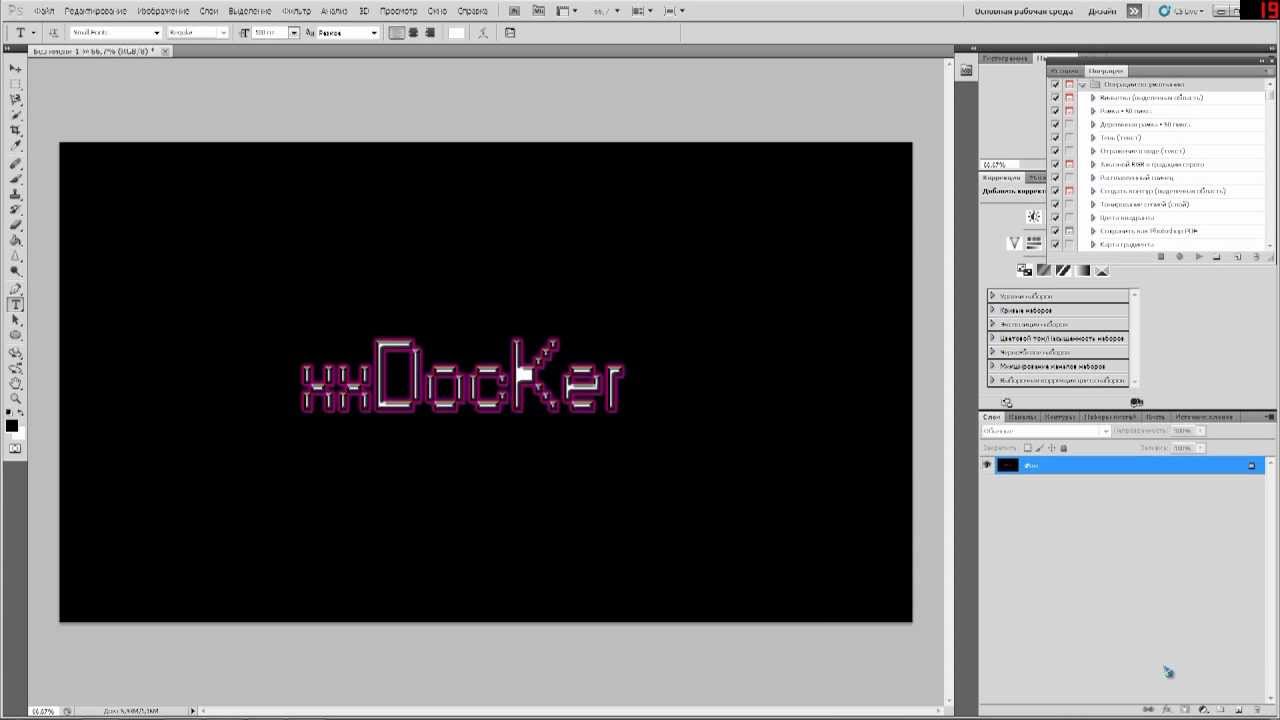Select the Rectangular Marquee tool

(x=15, y=84)
